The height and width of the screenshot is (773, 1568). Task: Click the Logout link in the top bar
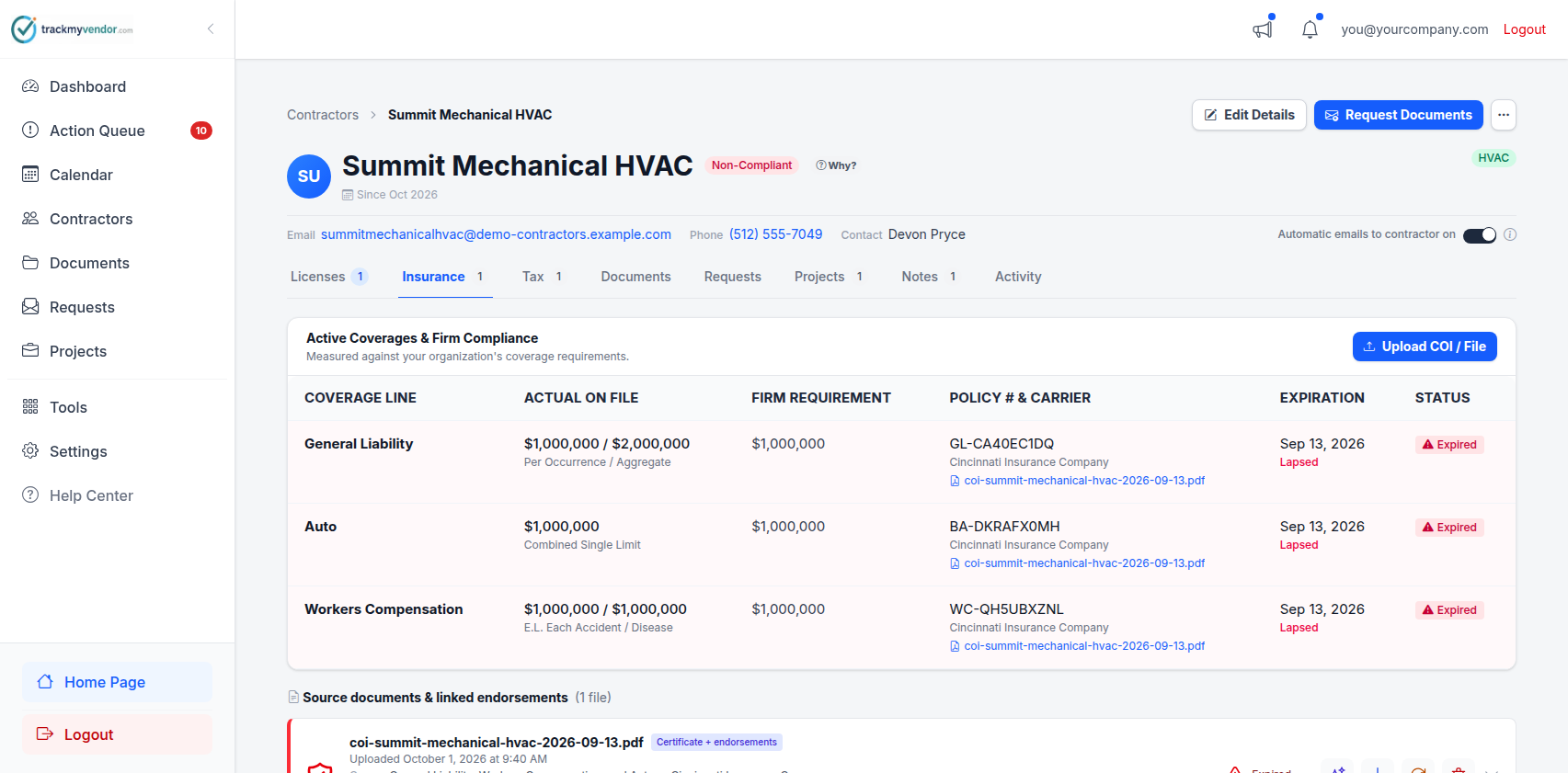(1524, 29)
